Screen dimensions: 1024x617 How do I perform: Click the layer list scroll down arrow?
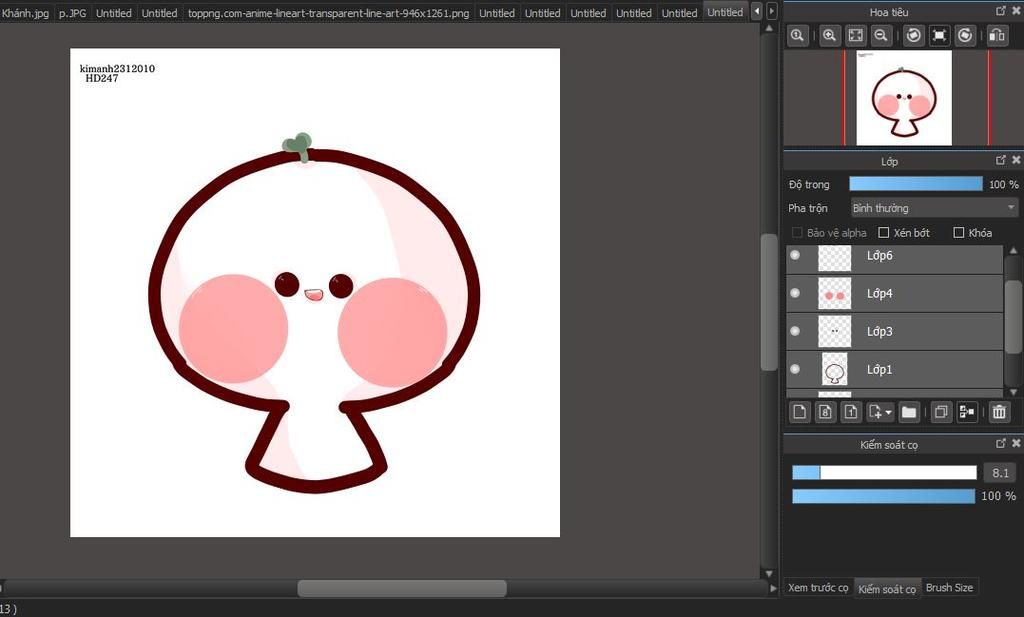tap(1013, 392)
